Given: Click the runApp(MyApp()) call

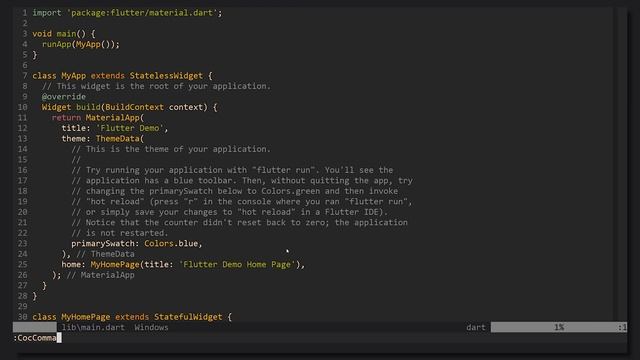Looking at the screenshot, I should click(81, 44).
